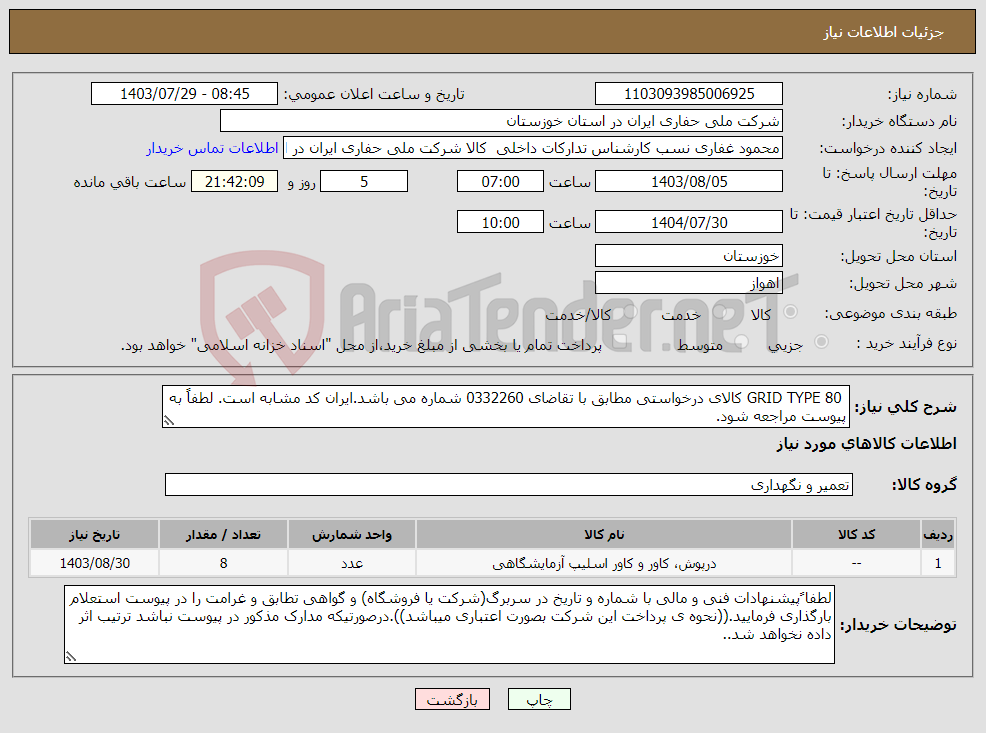Click the توضیحات خریدار label
Screen dimensions: 986x733
[x=898, y=625]
